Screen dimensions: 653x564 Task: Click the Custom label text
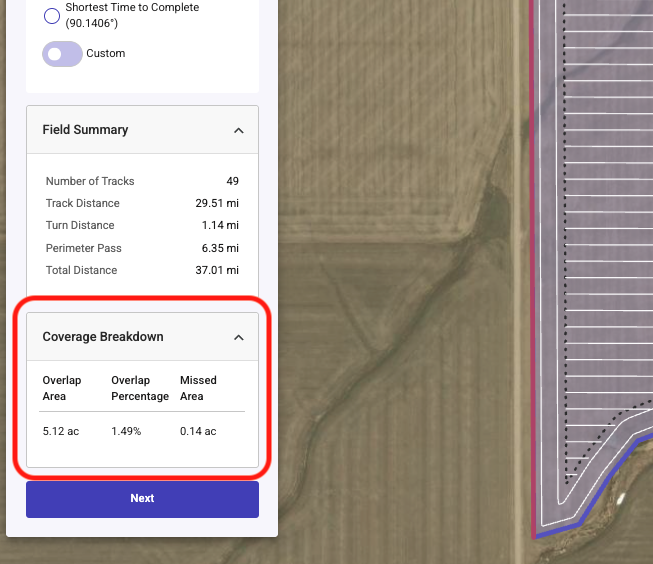(105, 53)
